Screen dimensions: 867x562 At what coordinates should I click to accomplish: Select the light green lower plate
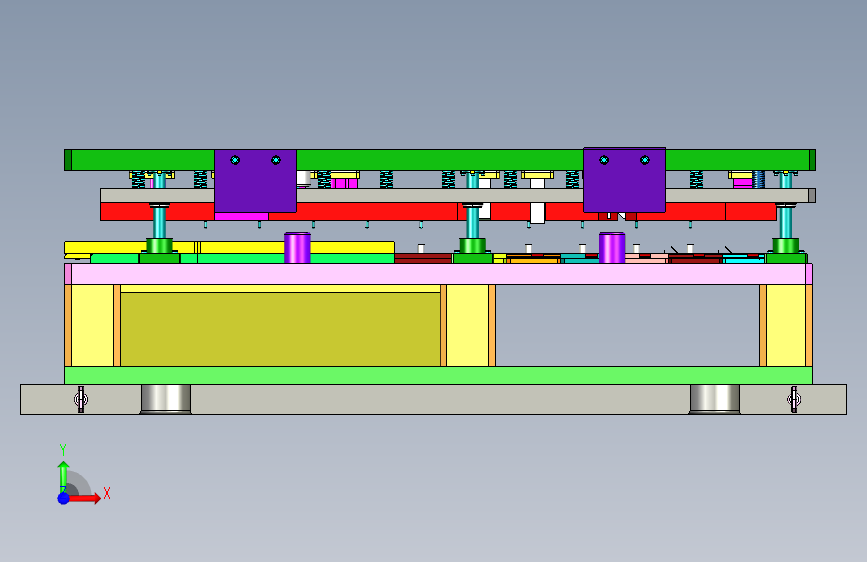tap(438, 375)
